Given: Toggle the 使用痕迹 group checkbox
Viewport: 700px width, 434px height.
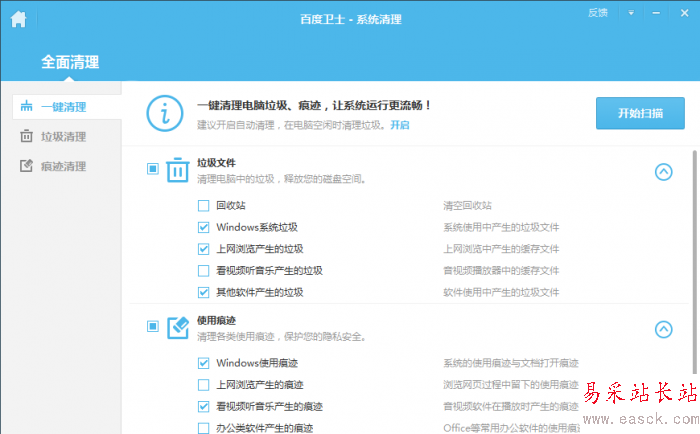Looking at the screenshot, I should (x=153, y=326).
